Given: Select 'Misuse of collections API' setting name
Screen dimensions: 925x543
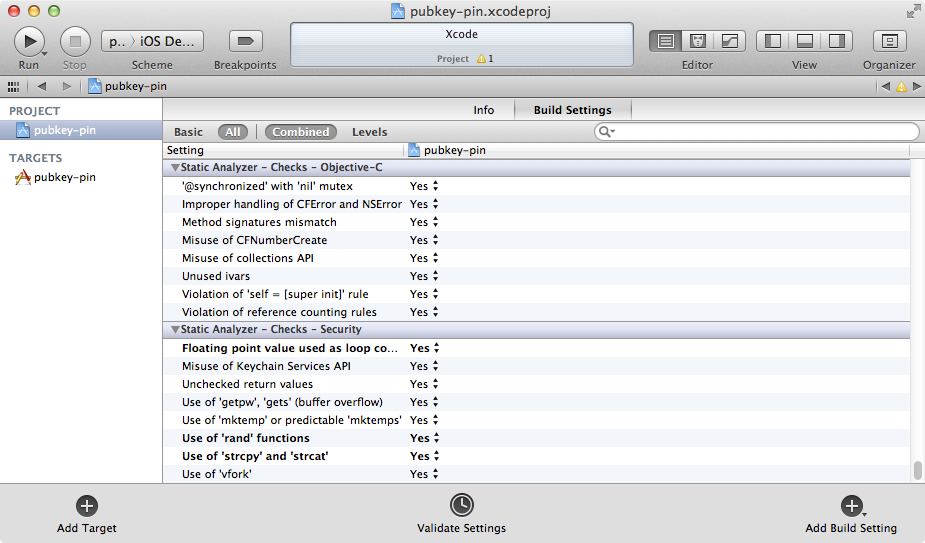Looking at the screenshot, I should point(248,258).
